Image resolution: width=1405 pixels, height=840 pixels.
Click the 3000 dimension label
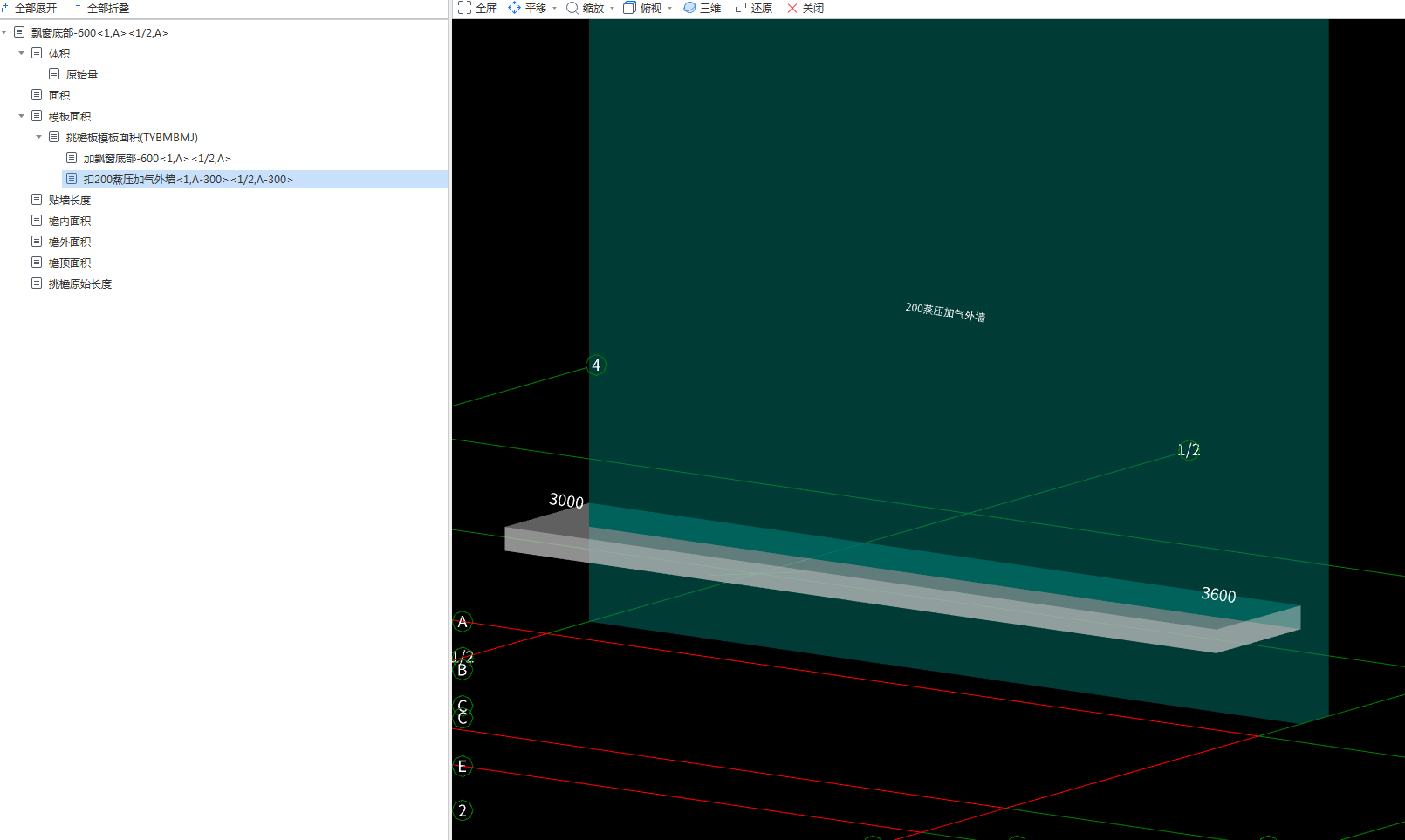tap(566, 501)
